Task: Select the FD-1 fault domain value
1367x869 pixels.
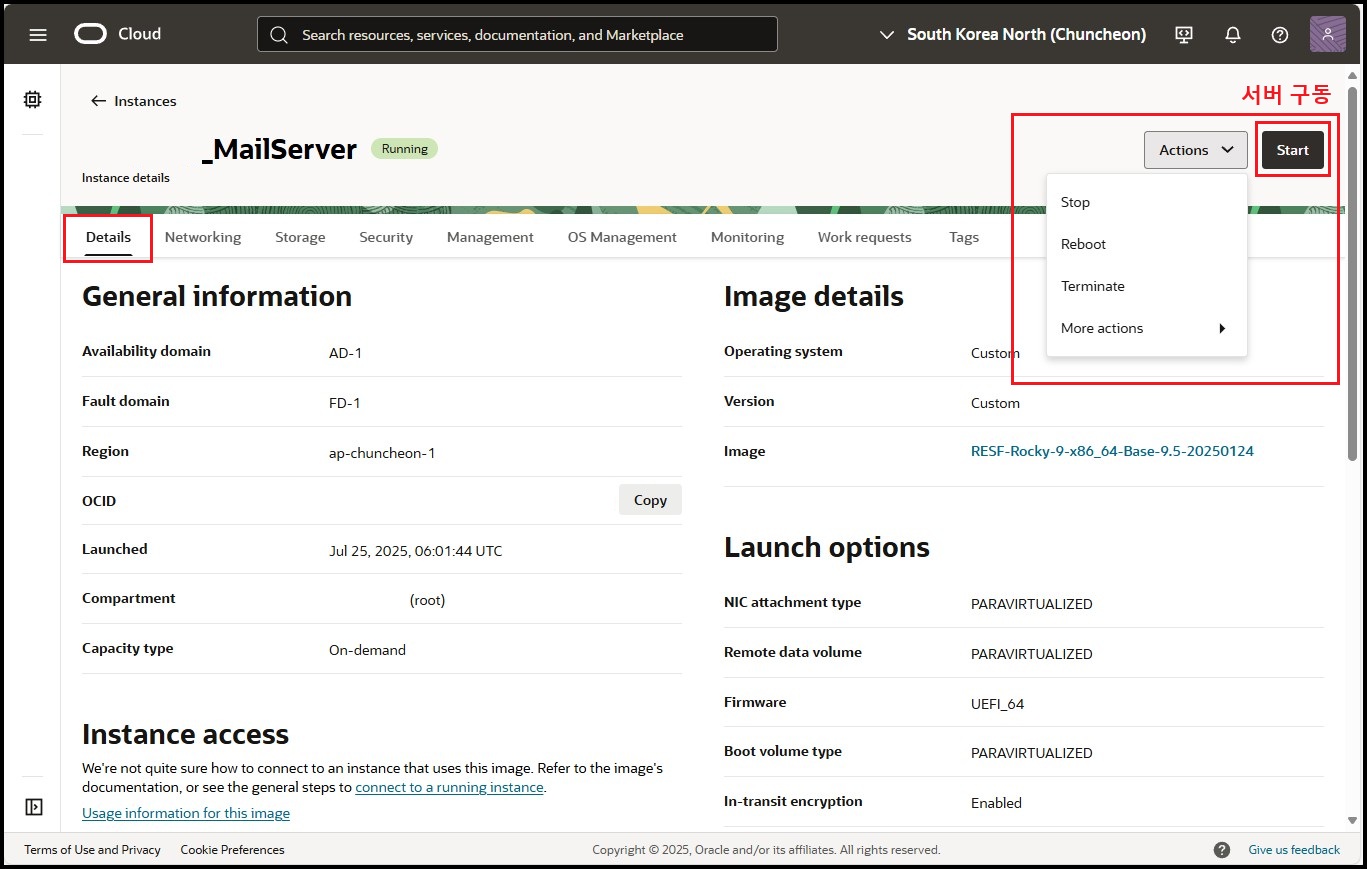Action: (344, 403)
